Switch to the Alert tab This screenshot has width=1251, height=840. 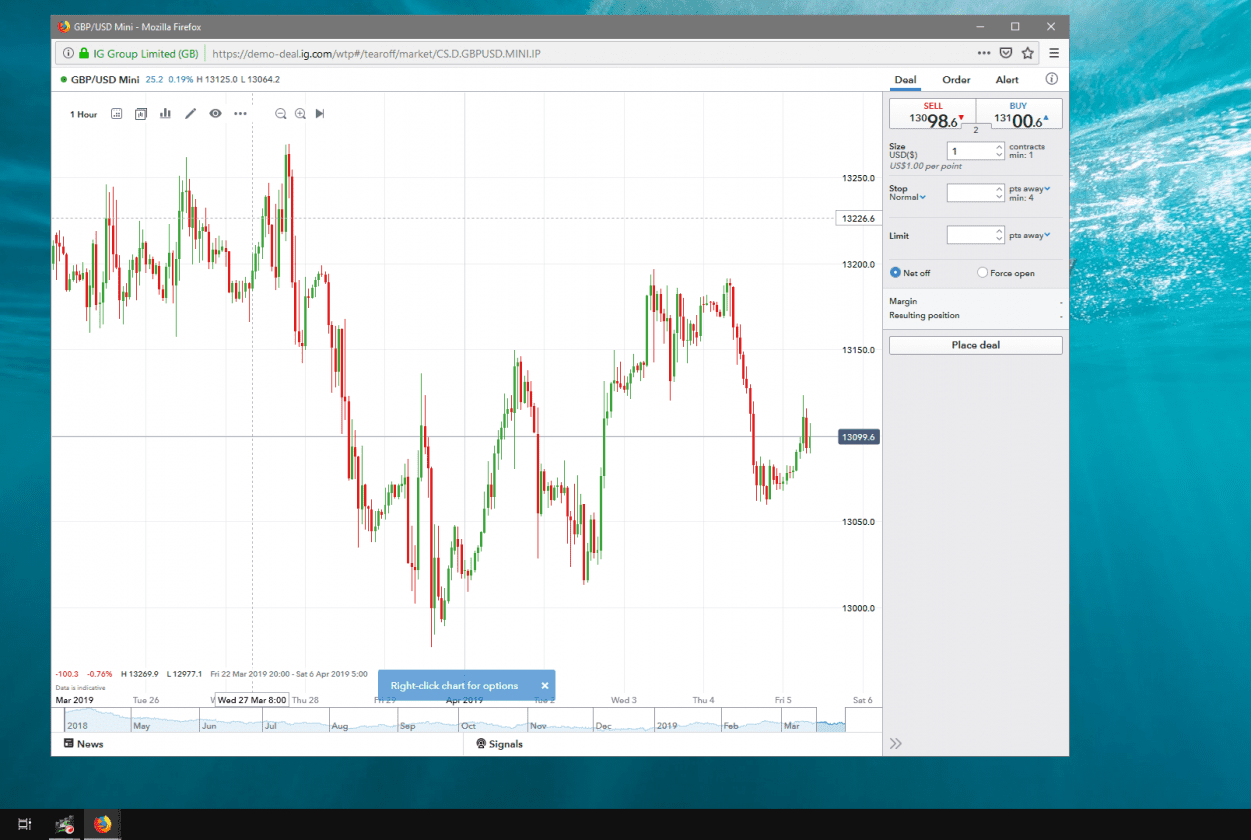(x=1007, y=80)
